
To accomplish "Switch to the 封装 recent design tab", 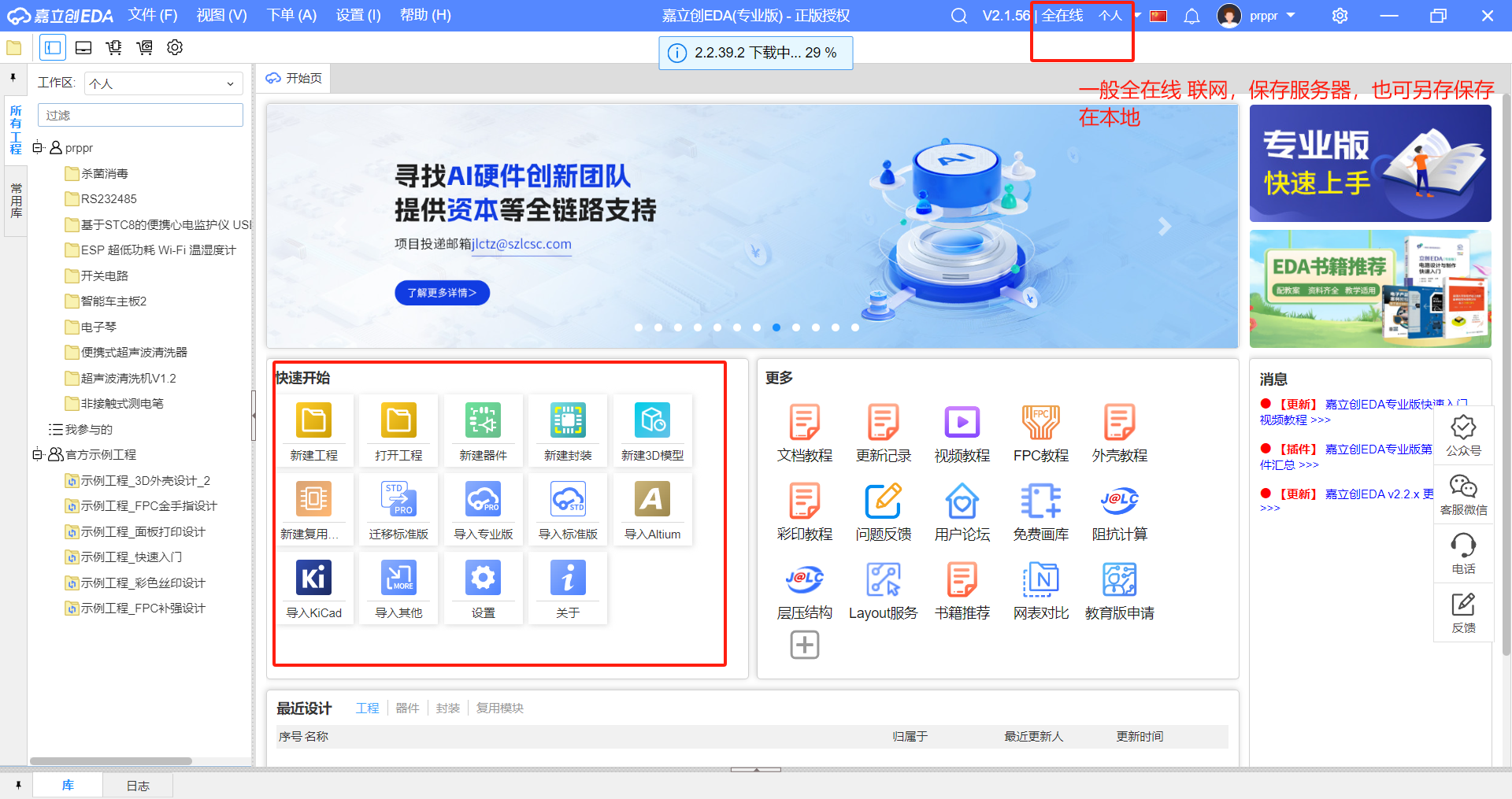I will (x=448, y=708).
